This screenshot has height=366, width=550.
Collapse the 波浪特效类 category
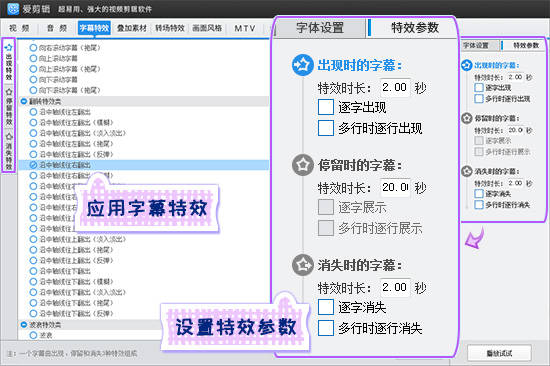[x=24, y=325]
